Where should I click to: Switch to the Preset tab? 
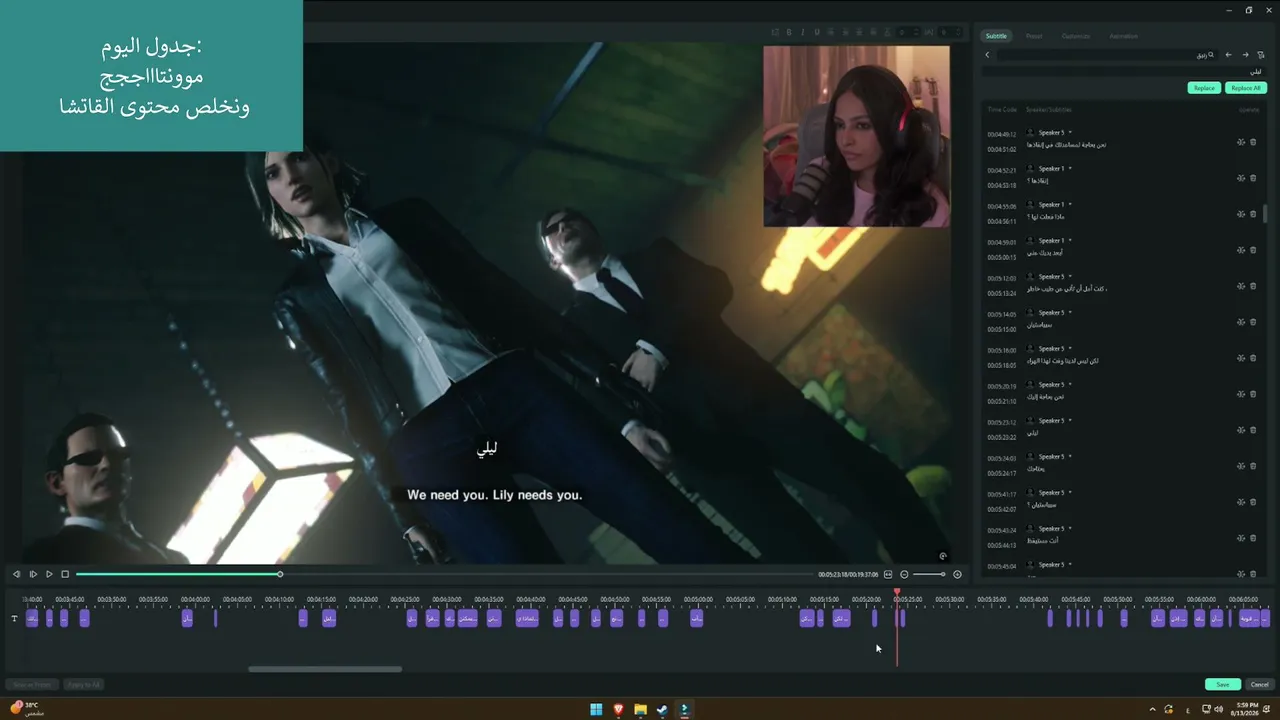(x=1034, y=36)
